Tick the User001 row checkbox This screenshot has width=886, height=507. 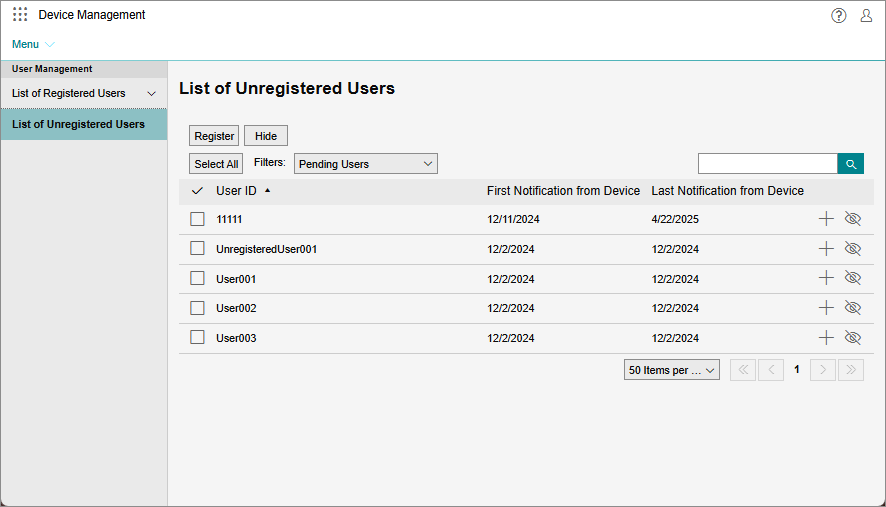click(197, 278)
